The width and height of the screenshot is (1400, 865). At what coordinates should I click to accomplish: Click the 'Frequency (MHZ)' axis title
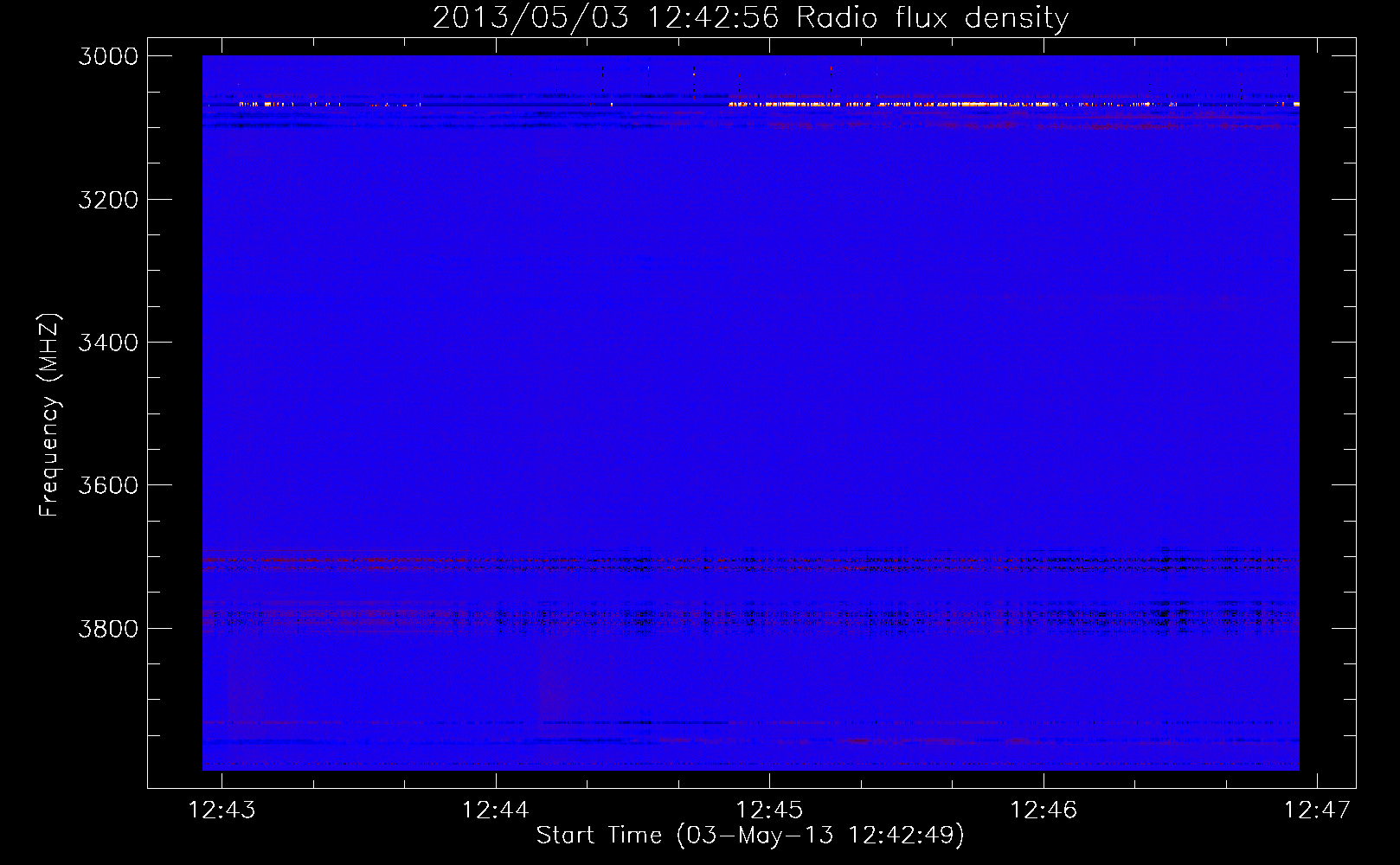[49, 415]
